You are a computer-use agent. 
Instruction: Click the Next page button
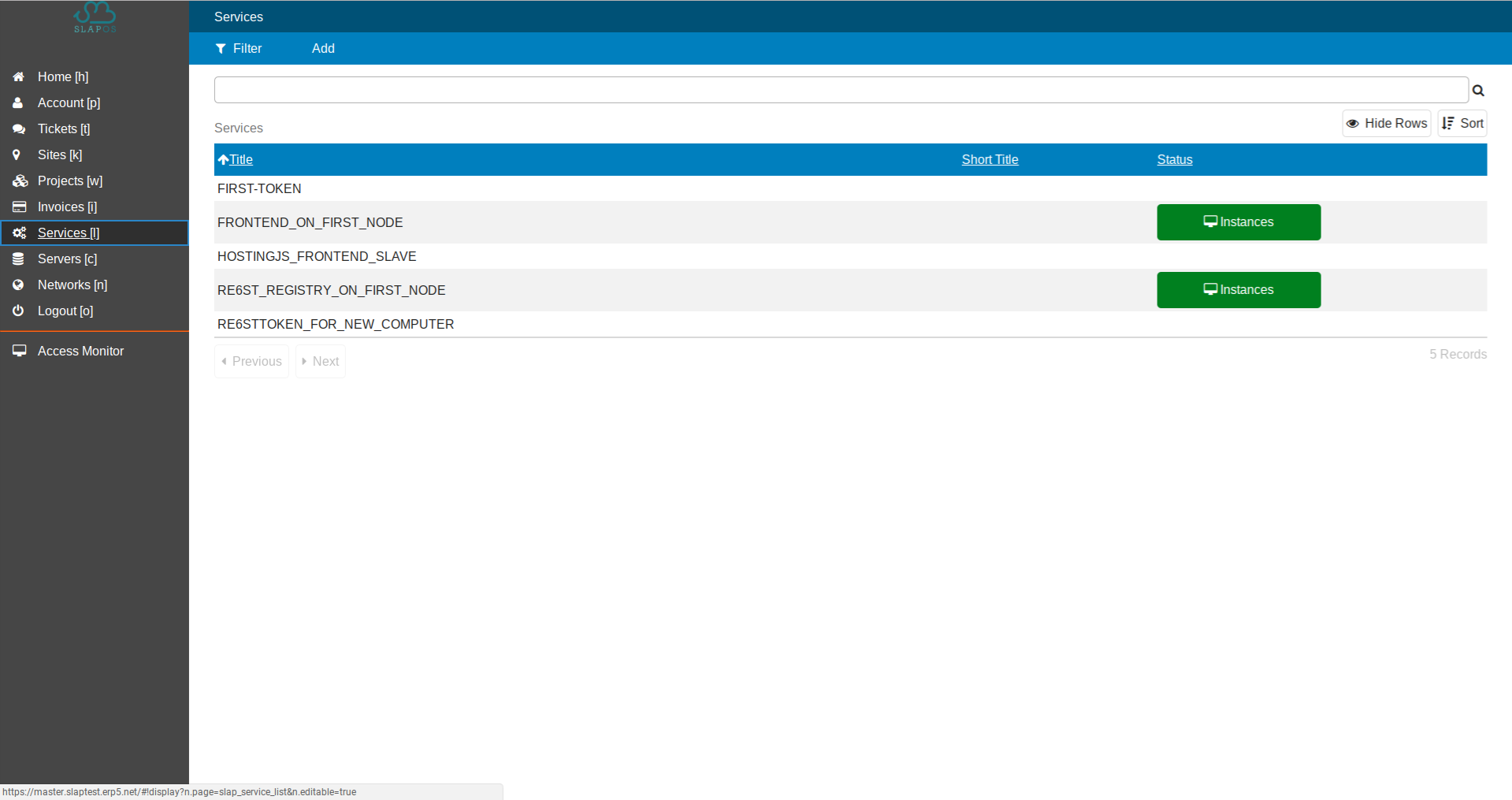tap(320, 362)
